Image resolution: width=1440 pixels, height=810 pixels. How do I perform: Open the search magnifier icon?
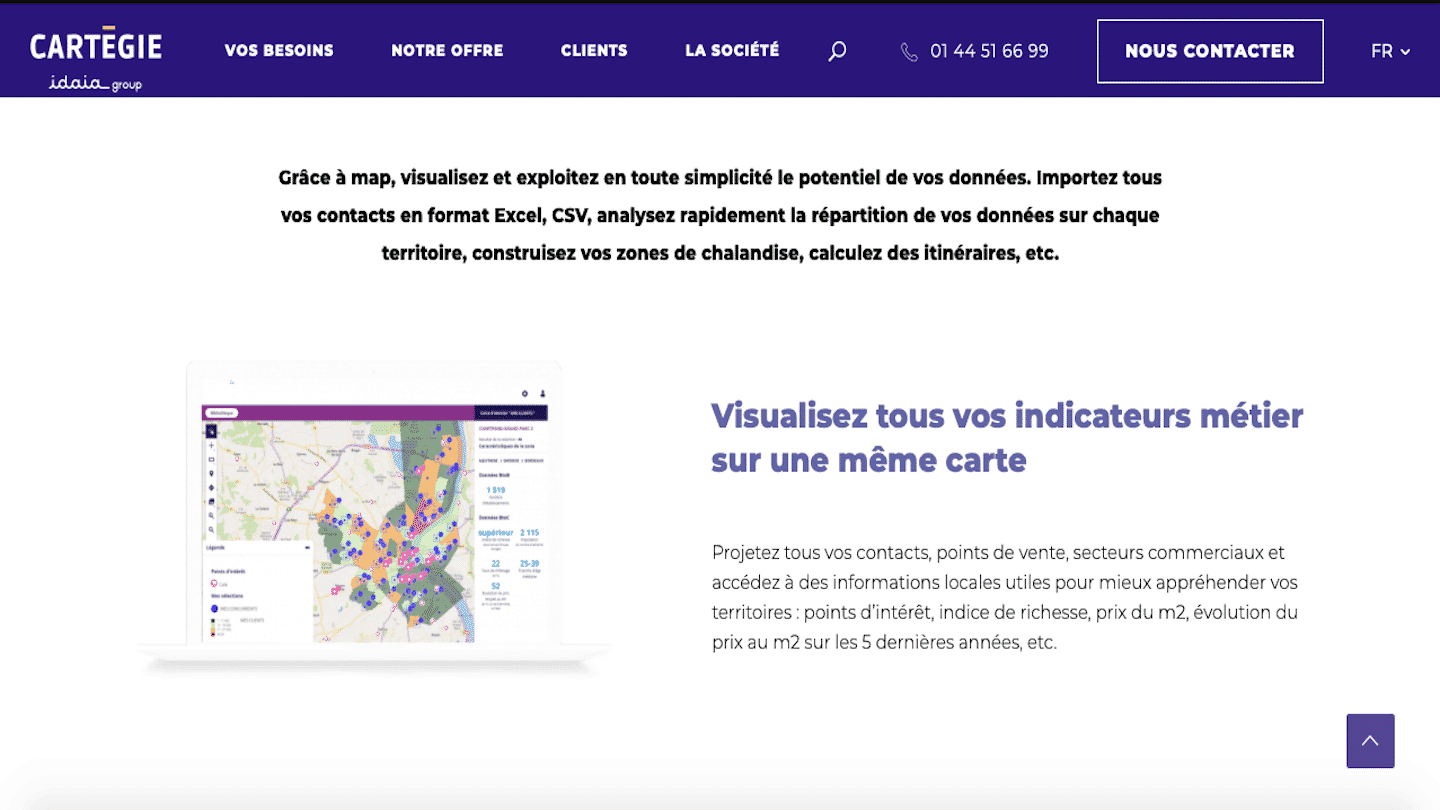pyautogui.click(x=837, y=51)
